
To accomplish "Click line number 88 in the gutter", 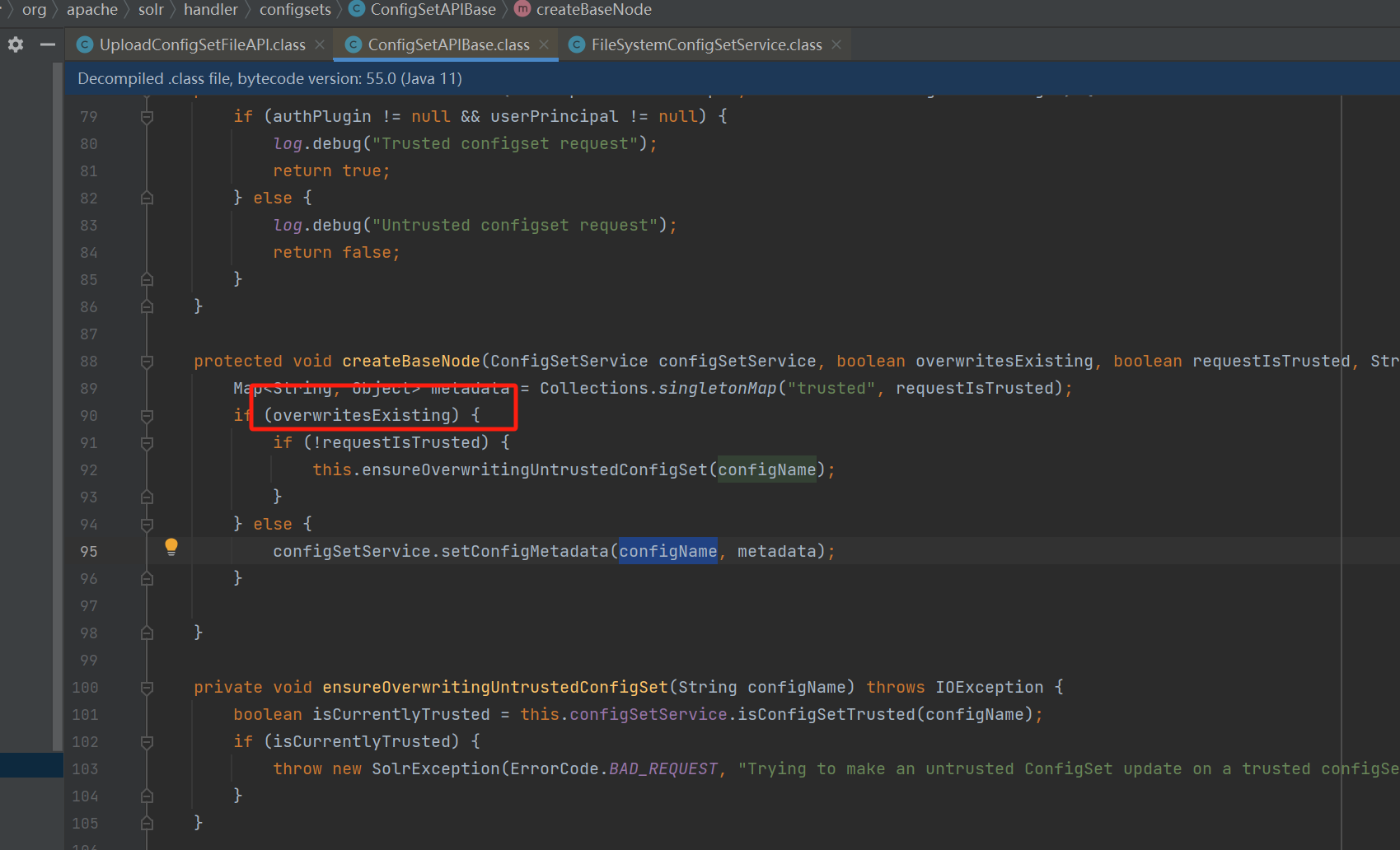I will (x=89, y=362).
